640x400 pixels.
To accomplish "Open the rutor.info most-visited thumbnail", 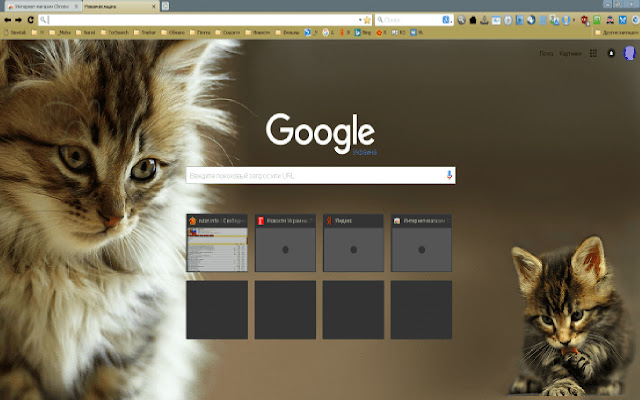I will tap(217, 243).
